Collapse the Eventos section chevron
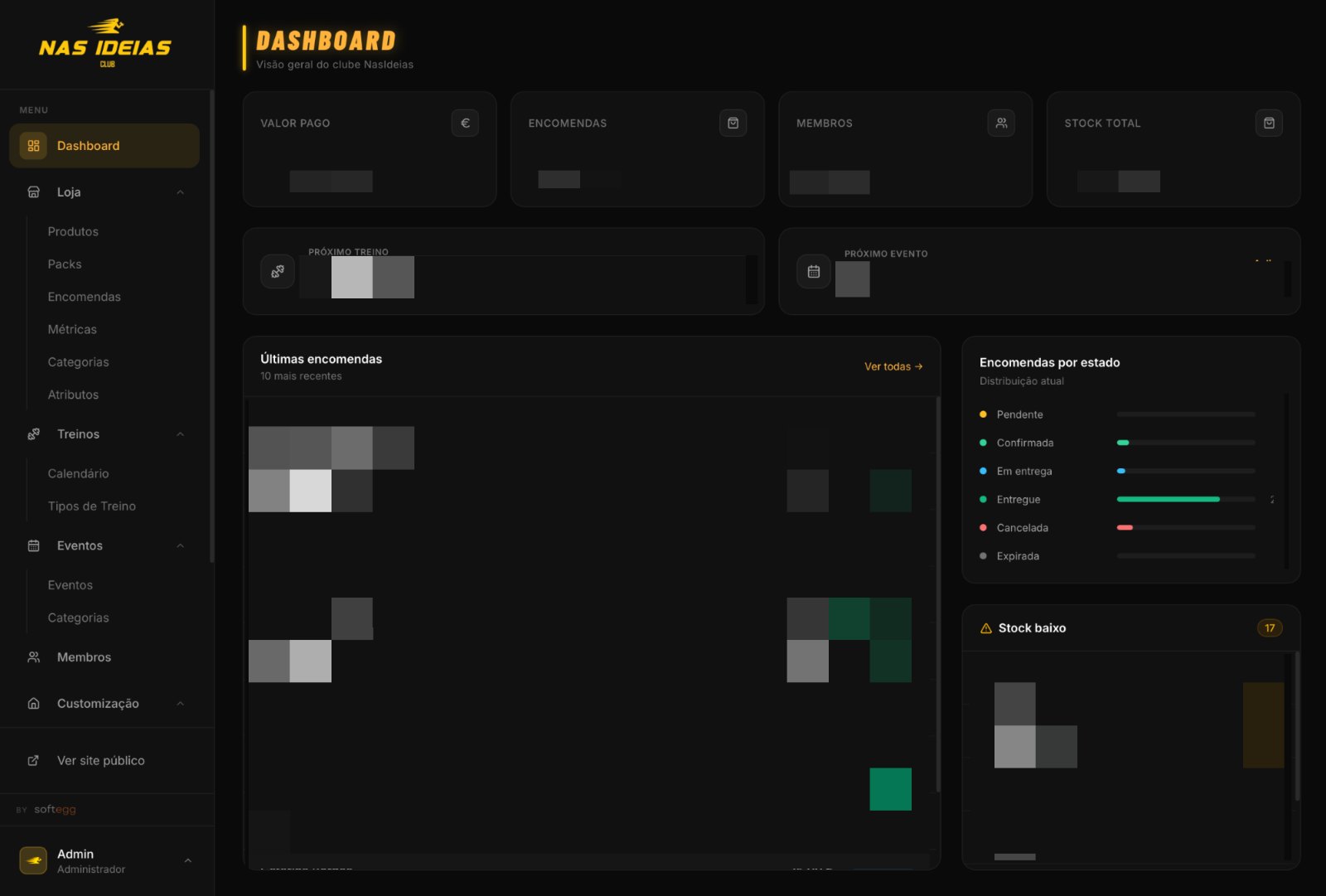This screenshot has width=1326, height=896. click(181, 545)
